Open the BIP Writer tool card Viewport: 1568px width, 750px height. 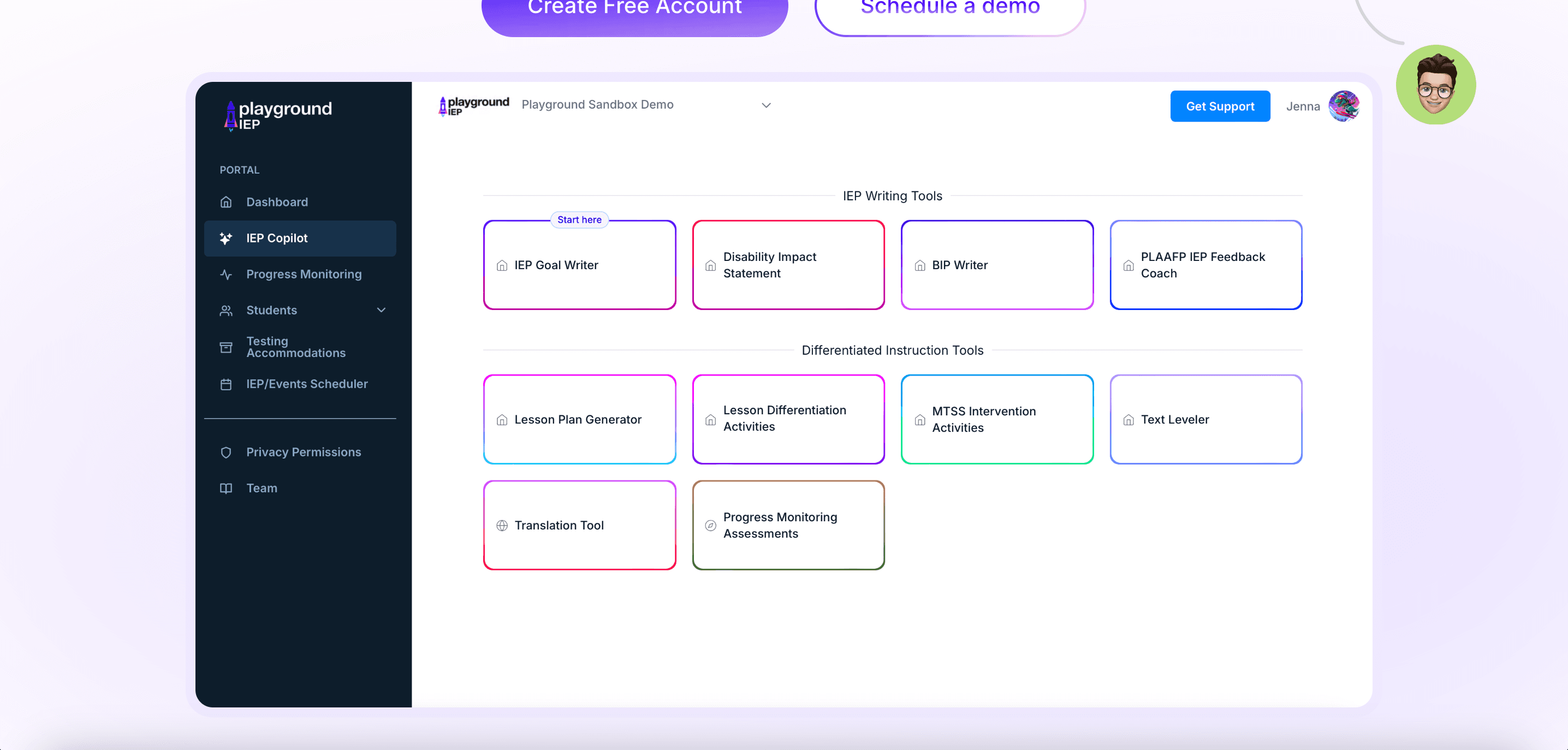996,265
